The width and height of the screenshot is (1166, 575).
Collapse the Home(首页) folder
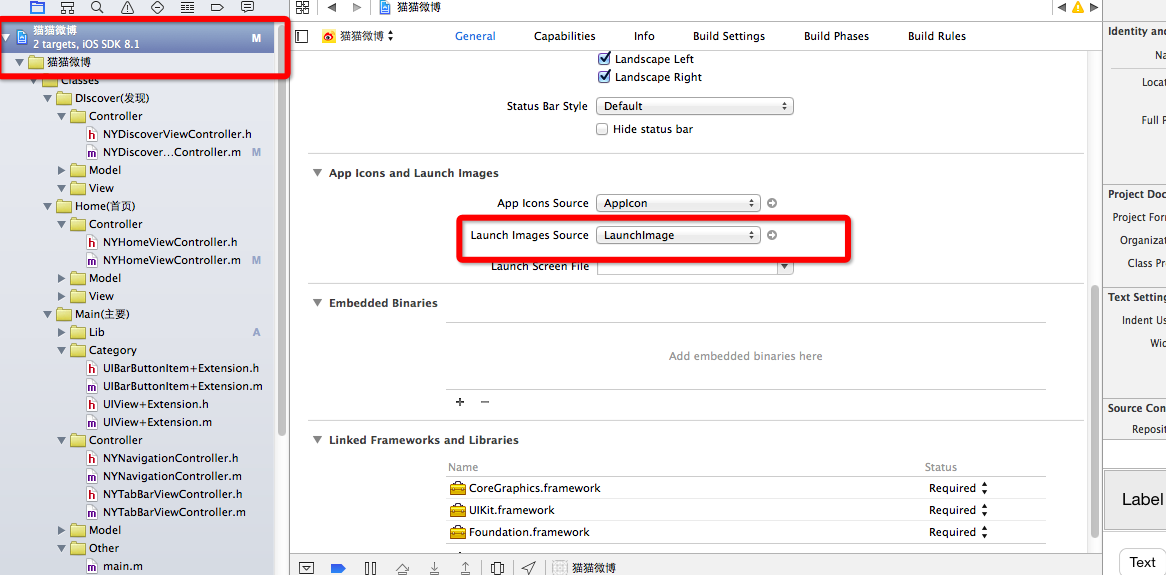click(48, 206)
